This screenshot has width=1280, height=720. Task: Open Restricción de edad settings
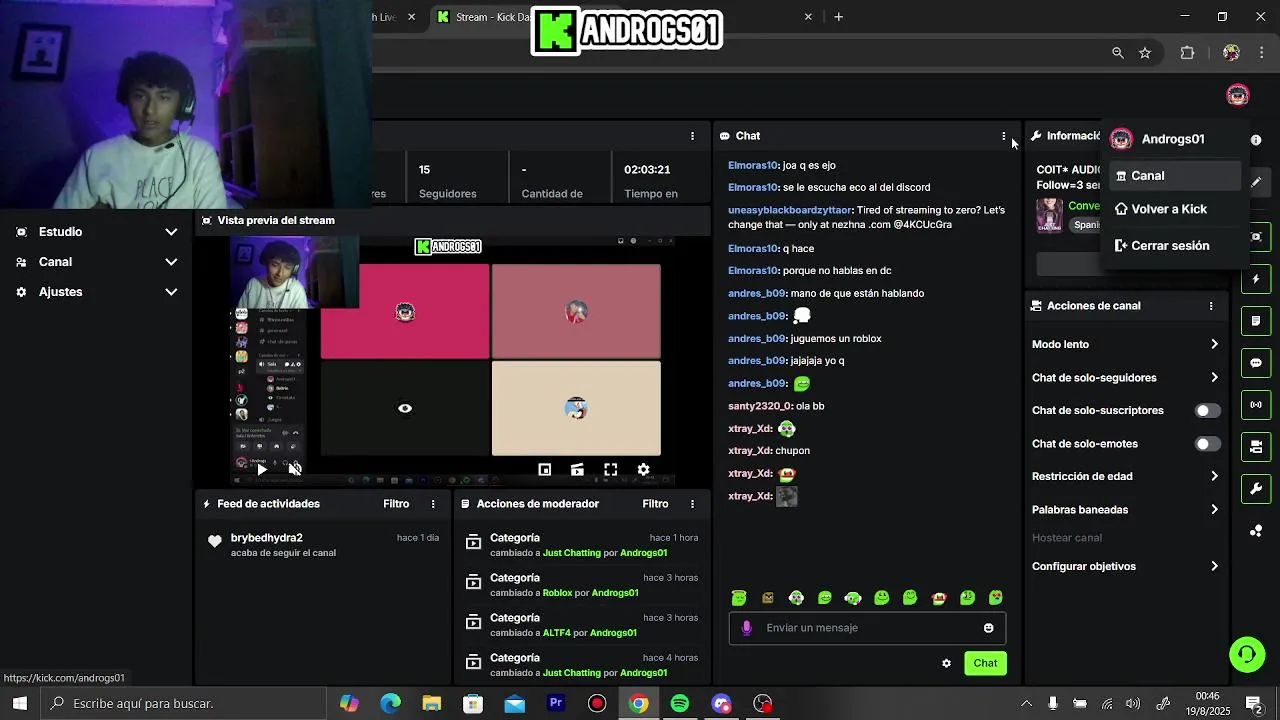[x=1126, y=477]
